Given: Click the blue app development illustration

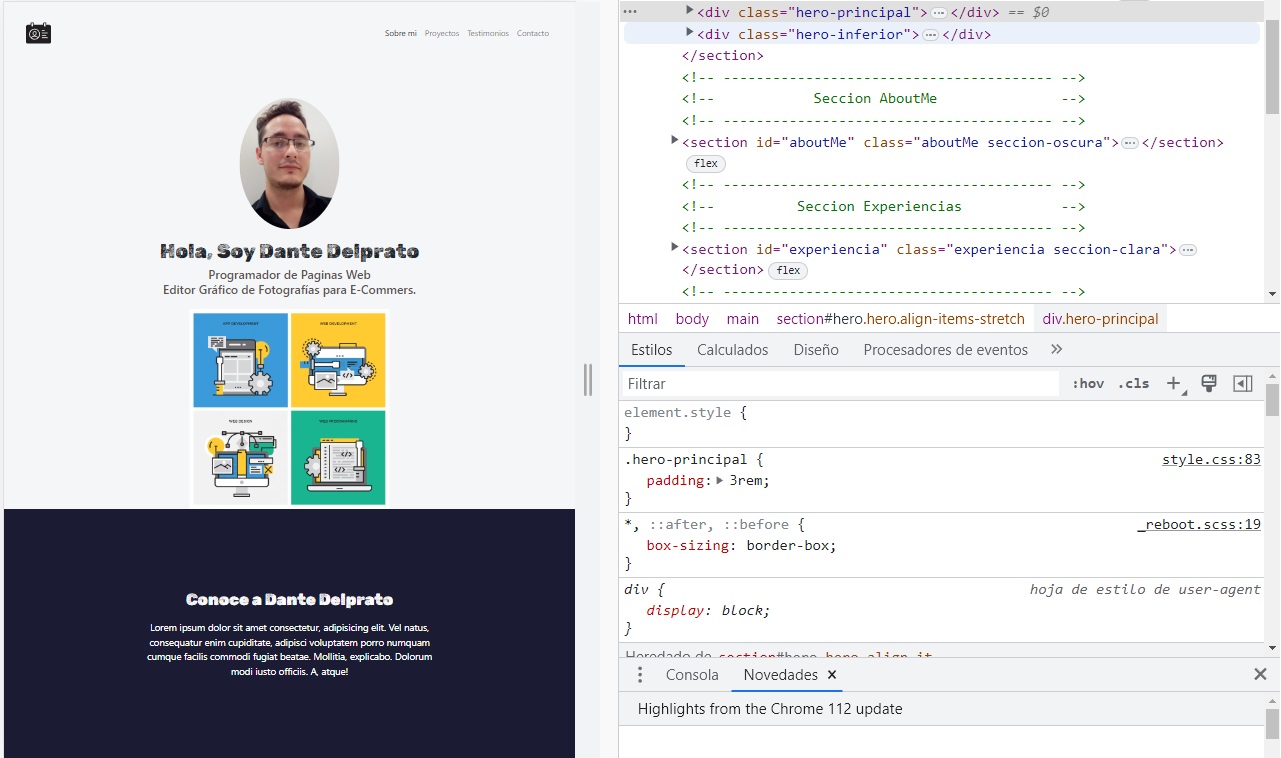Looking at the screenshot, I should (240, 360).
